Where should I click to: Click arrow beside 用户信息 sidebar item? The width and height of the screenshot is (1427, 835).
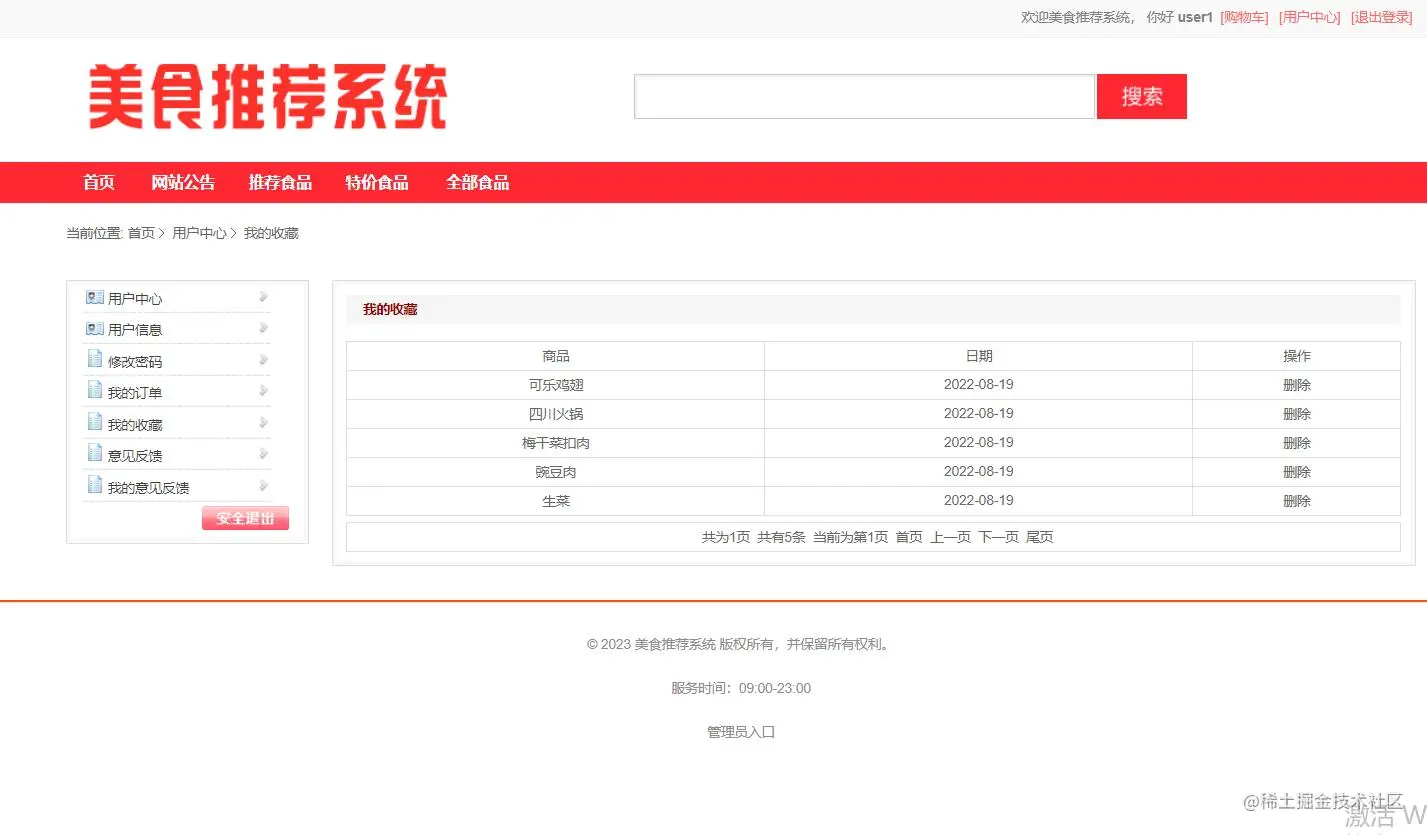click(x=263, y=328)
